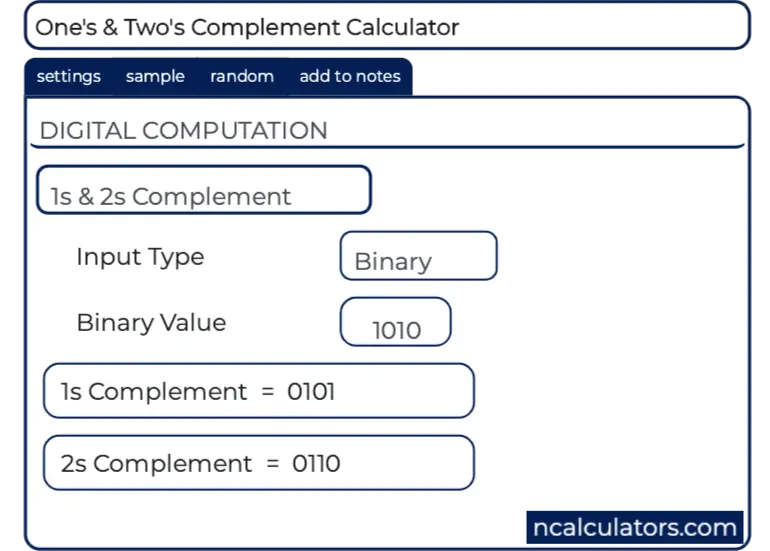770x551 pixels.
Task: Select the 0101 result value
Action: coord(311,391)
